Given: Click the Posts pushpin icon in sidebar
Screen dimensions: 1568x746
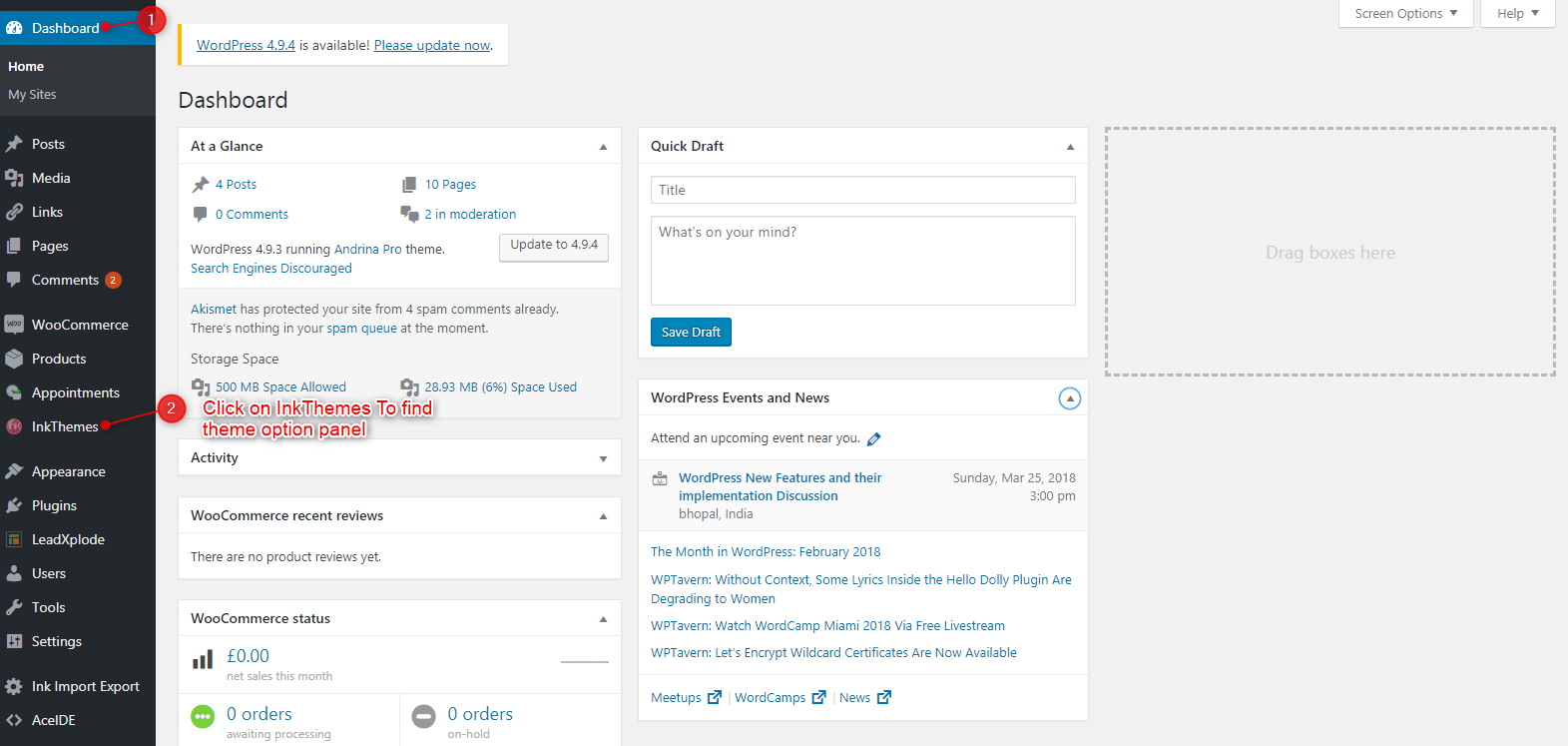Looking at the screenshot, I should coord(14,144).
